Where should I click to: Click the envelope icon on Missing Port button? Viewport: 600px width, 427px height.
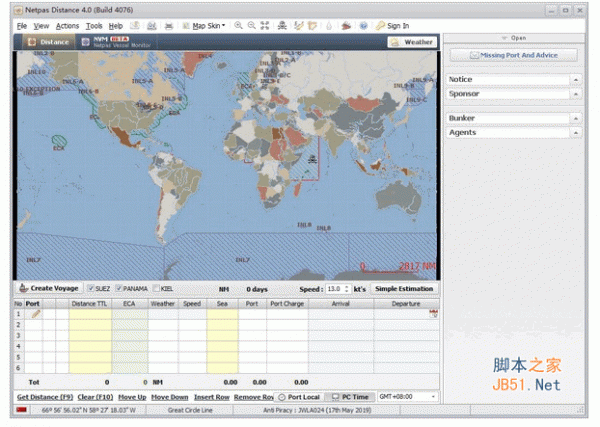click(474, 55)
